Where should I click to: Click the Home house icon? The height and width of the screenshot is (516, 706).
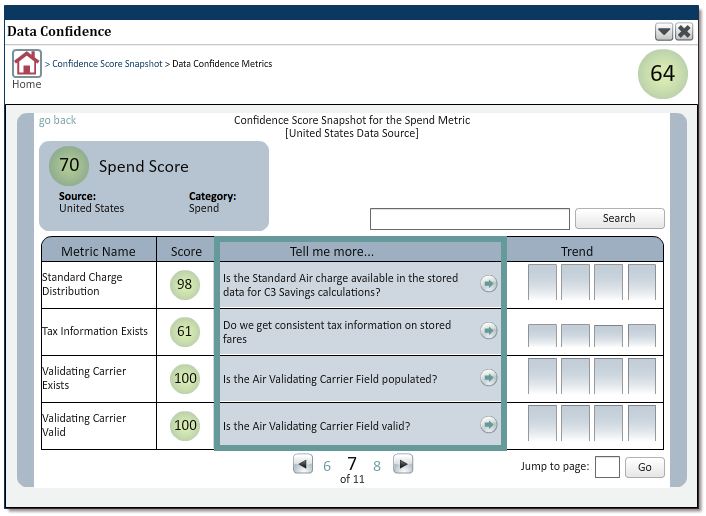27,63
